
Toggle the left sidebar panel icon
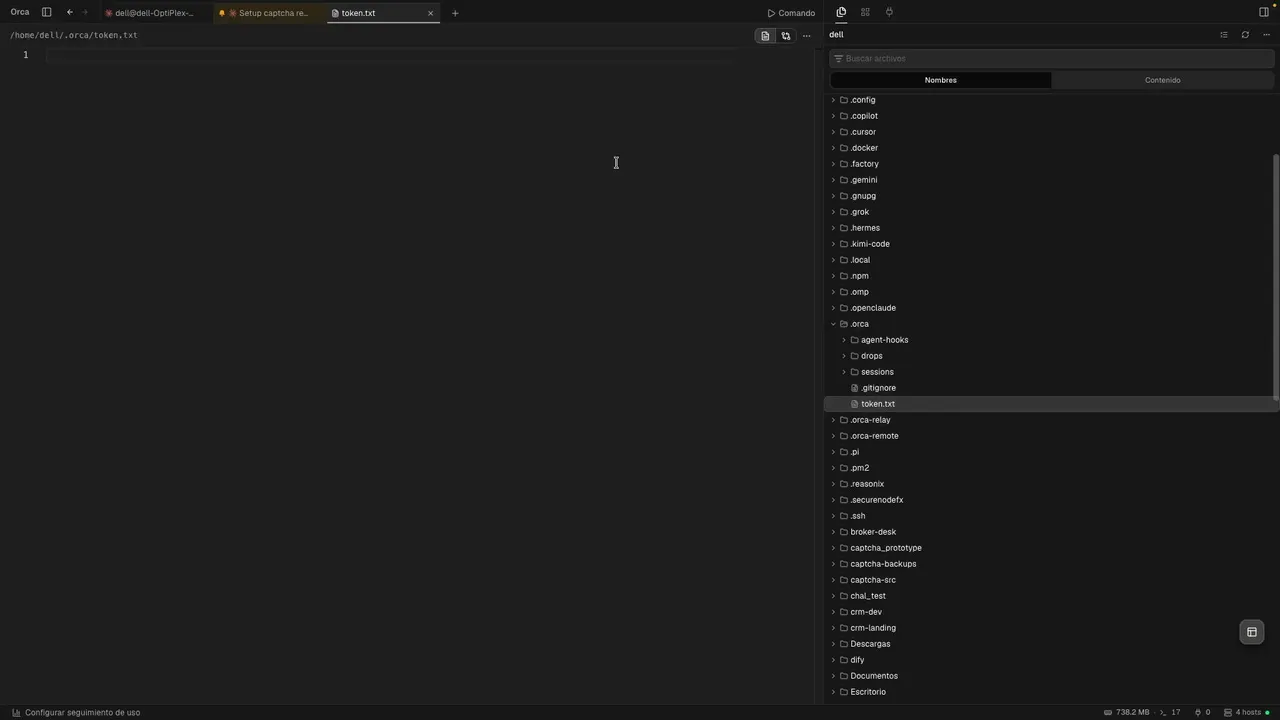[x=46, y=12]
